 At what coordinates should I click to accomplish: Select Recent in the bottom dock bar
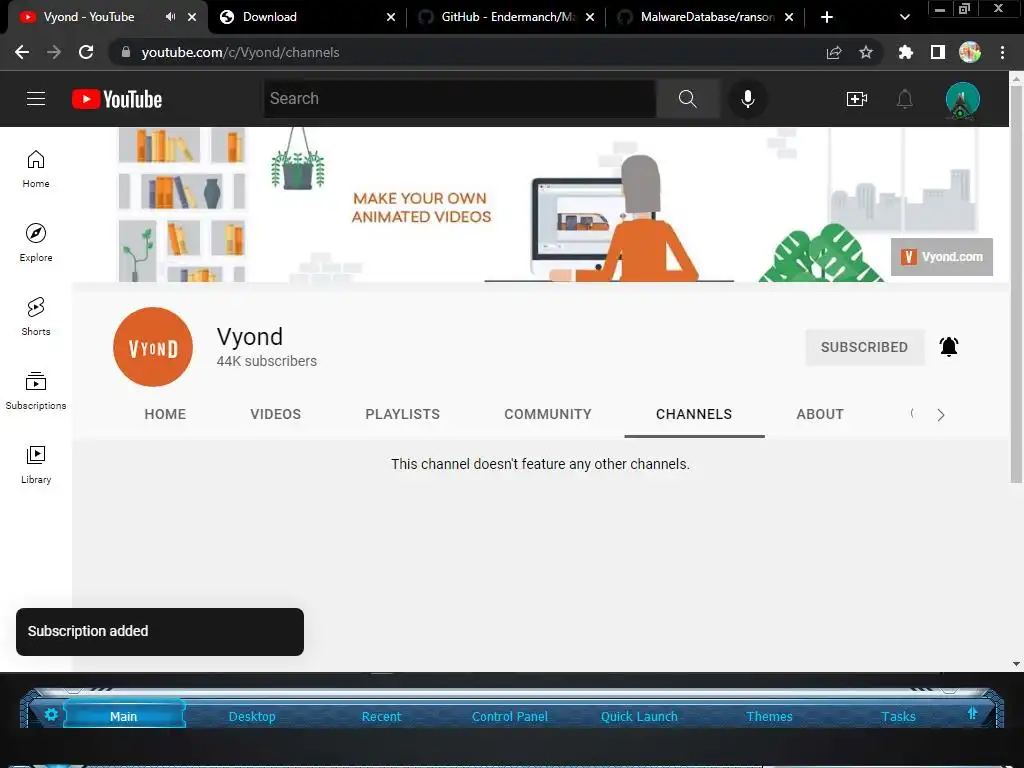(x=381, y=716)
